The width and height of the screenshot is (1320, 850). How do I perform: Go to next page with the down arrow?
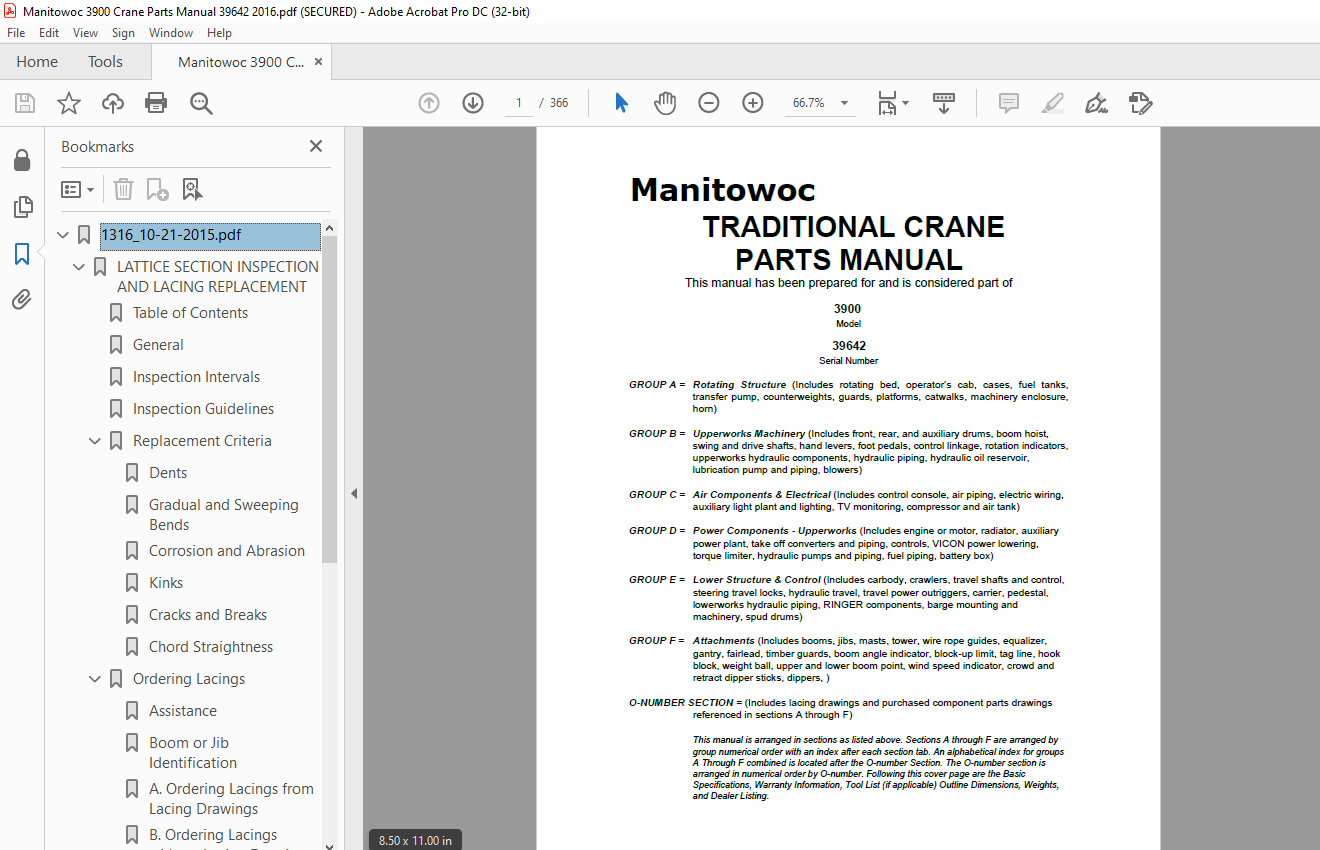473,103
